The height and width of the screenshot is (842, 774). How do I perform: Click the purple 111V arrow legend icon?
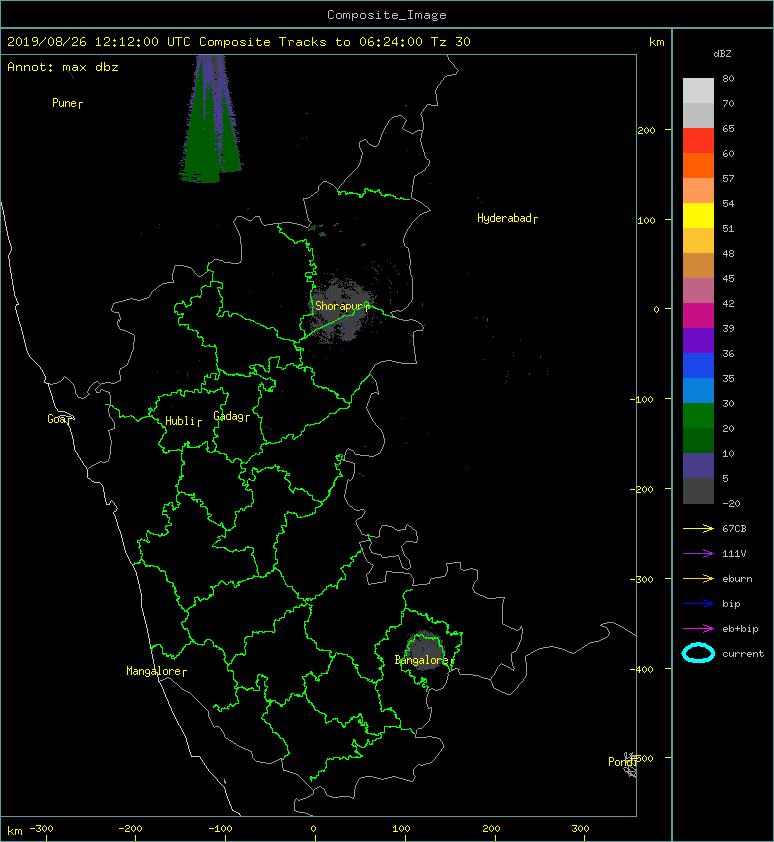tap(698, 554)
